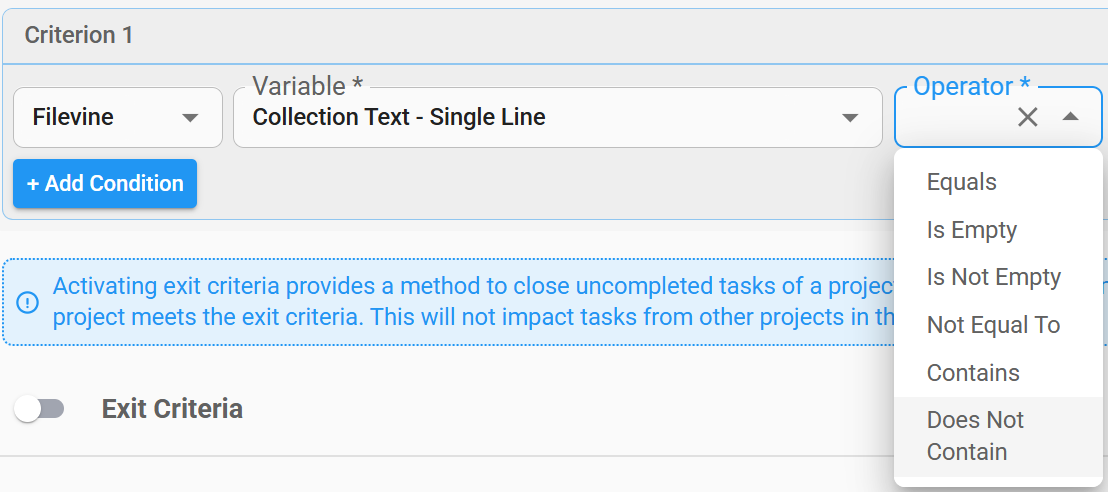
Task: Click the Variable field's dropdown arrow
Action: (850, 118)
